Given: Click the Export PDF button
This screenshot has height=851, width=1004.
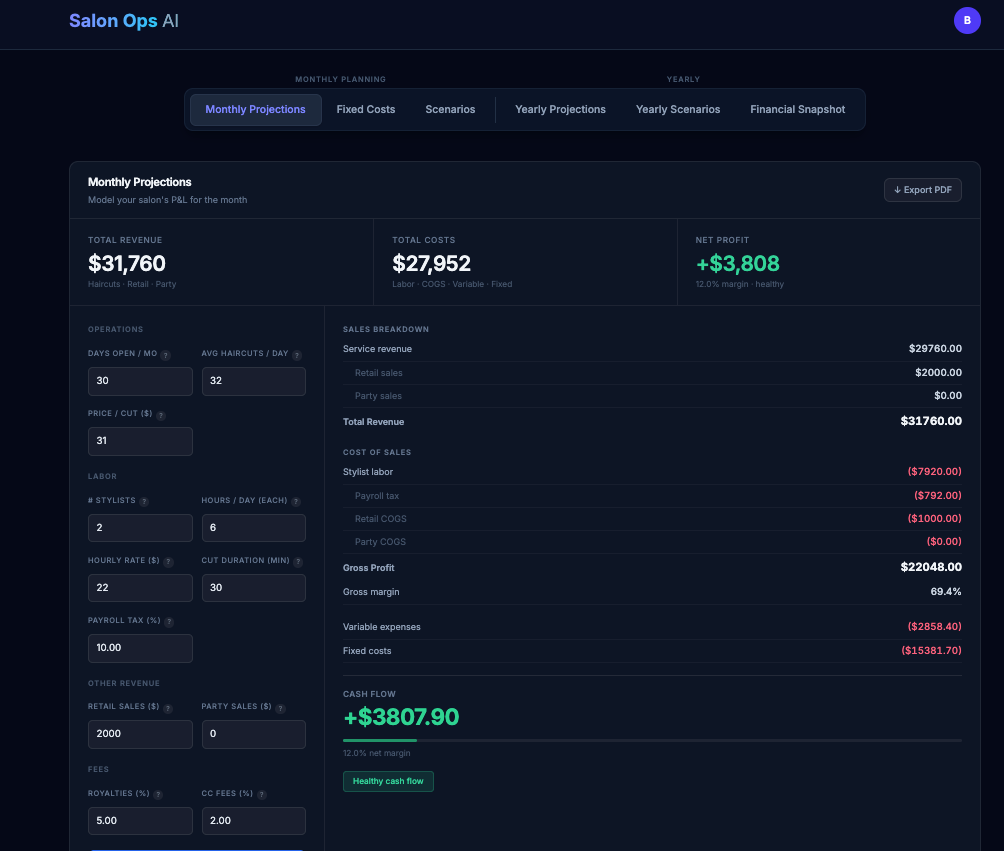Looking at the screenshot, I should [x=923, y=190].
